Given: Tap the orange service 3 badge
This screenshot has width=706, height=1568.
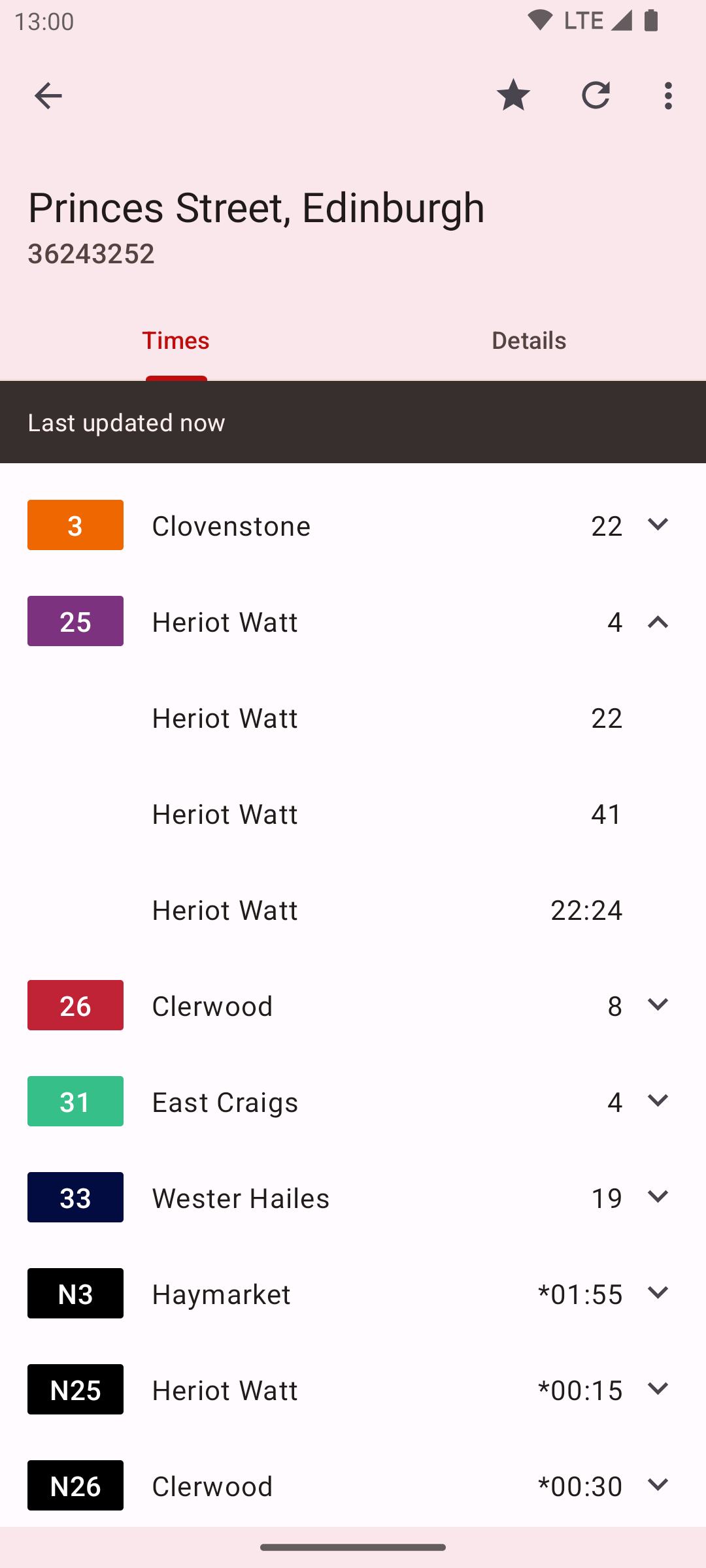Looking at the screenshot, I should click(x=75, y=525).
